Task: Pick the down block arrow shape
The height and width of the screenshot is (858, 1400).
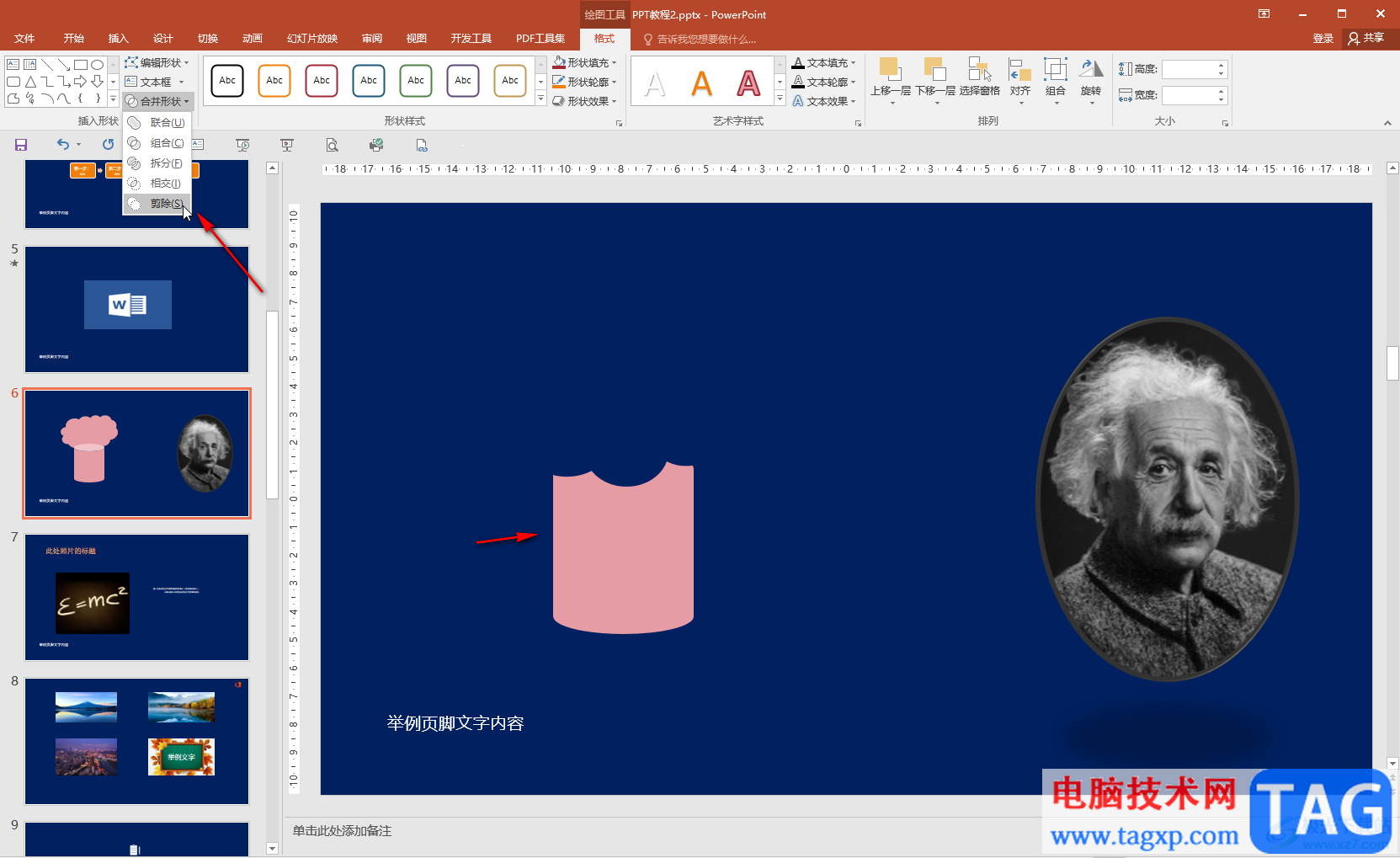Action: click(98, 82)
